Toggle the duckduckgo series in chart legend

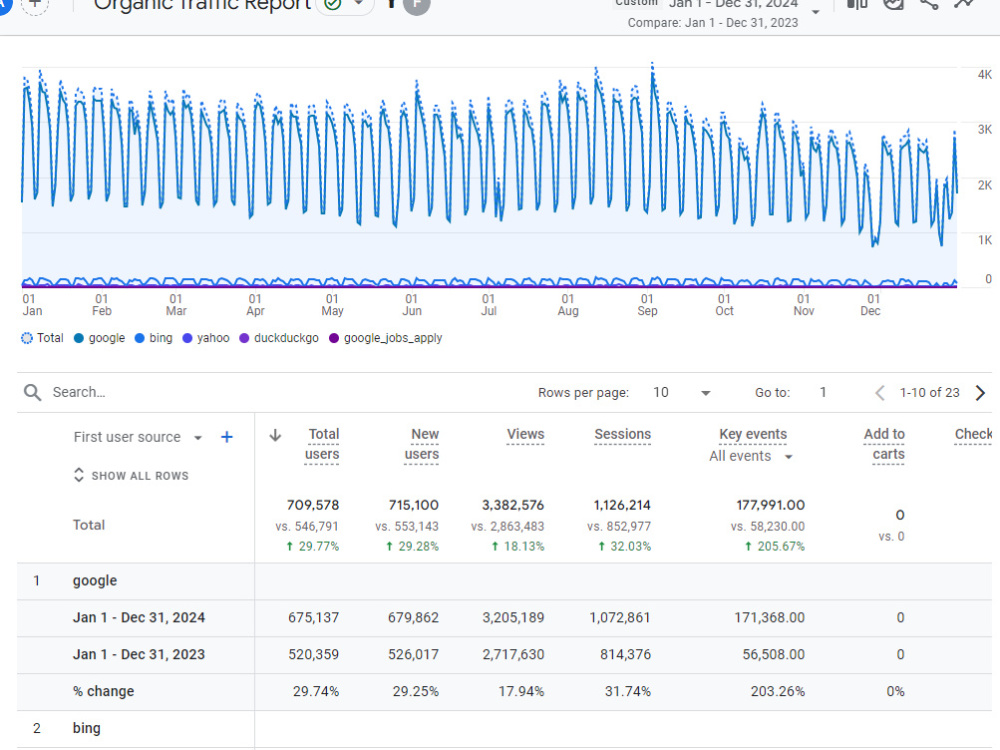point(279,338)
